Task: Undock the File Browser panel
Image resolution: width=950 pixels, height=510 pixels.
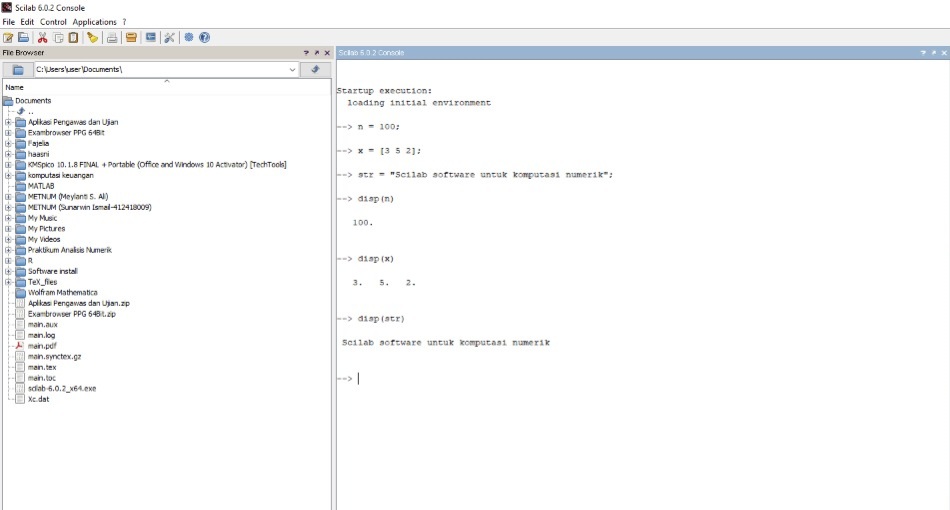Action: (x=316, y=53)
